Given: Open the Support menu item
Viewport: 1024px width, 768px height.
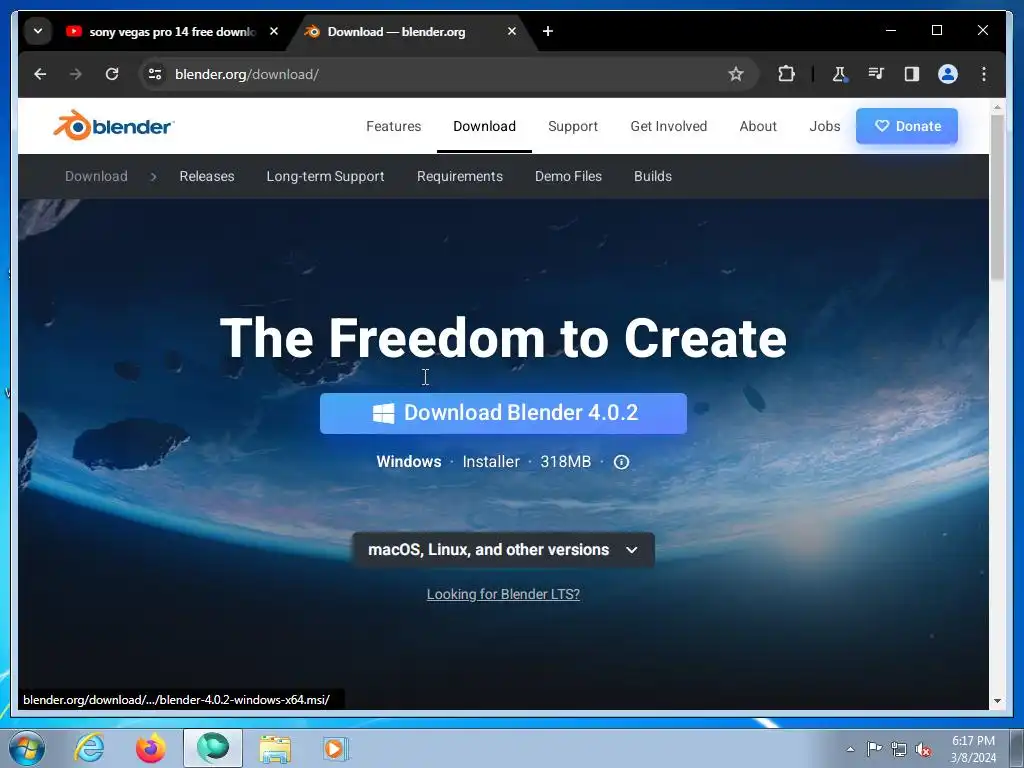Looking at the screenshot, I should coord(573,126).
